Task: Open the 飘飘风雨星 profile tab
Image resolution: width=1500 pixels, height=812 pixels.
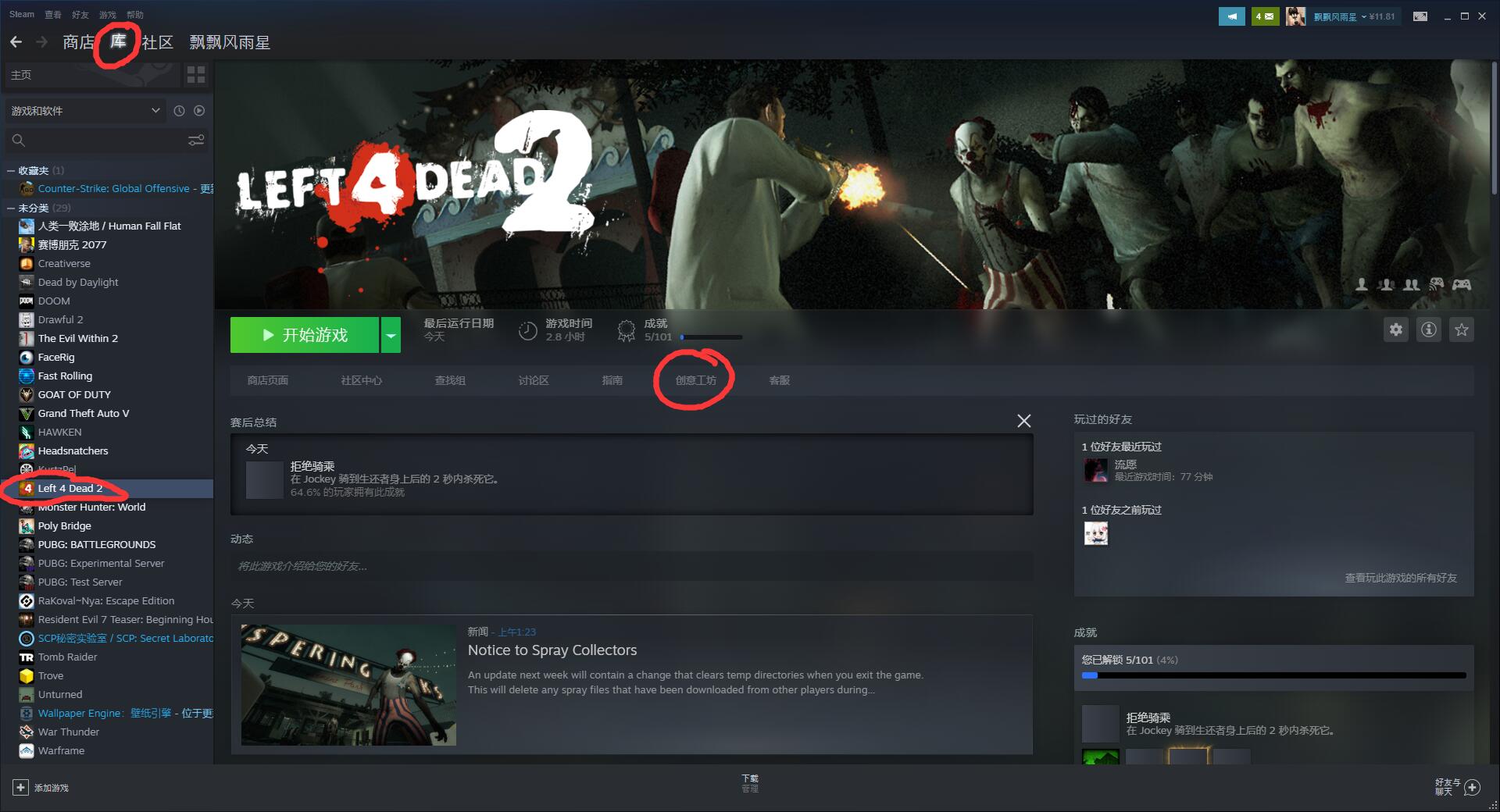Action: [x=230, y=42]
